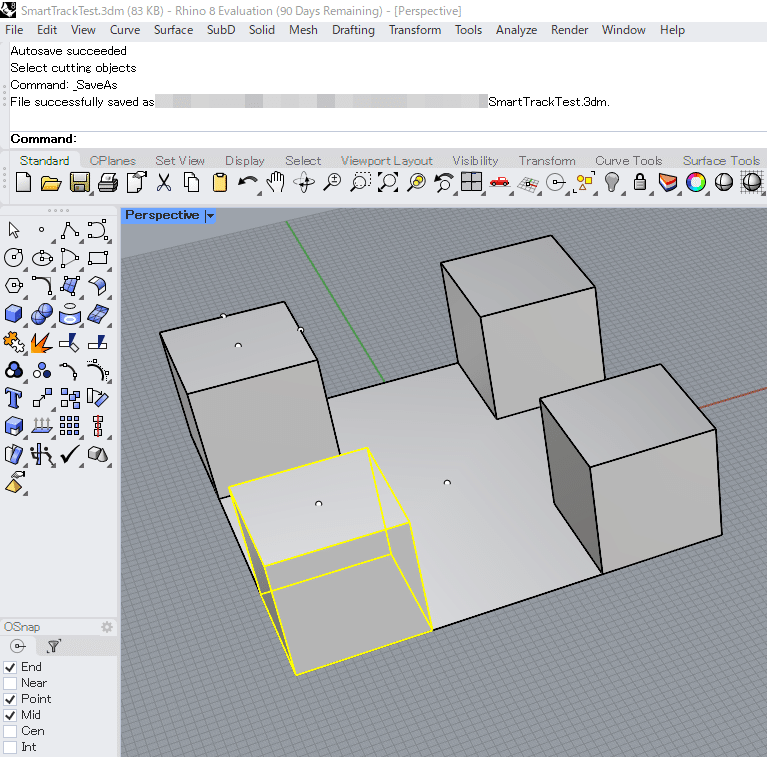Screen dimensions: 767x757
Task: Open the Perspective viewport dropdown arrow
Action: [210, 215]
